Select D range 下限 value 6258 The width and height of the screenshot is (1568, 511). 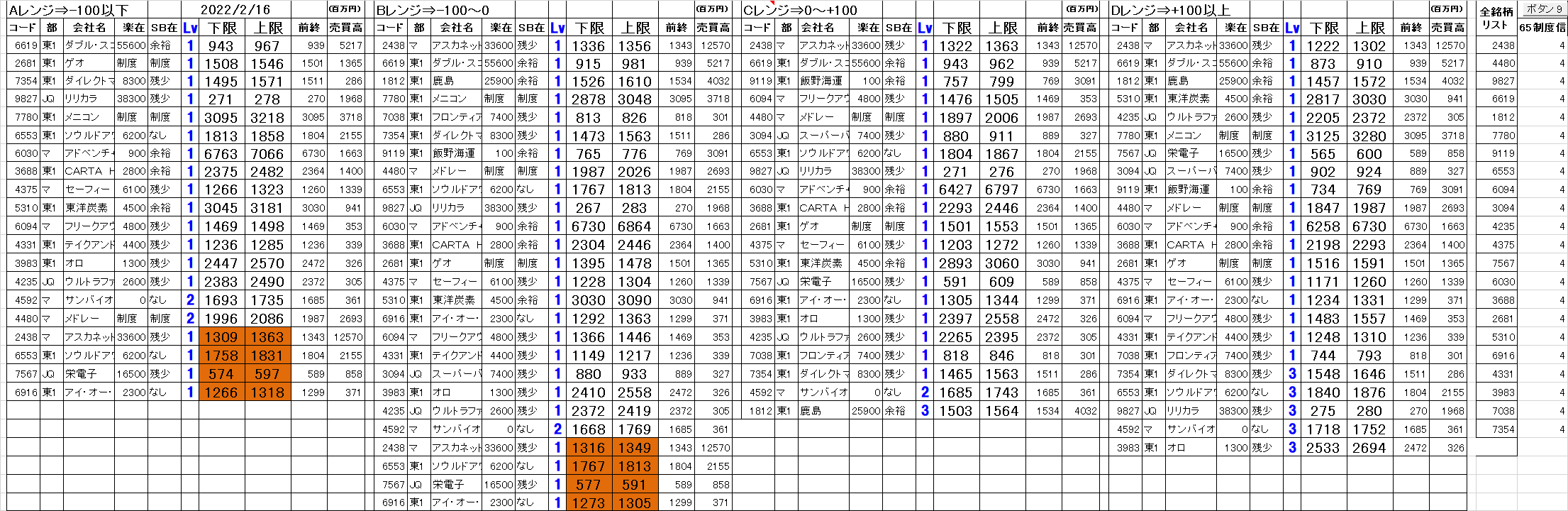pyautogui.click(x=1323, y=226)
